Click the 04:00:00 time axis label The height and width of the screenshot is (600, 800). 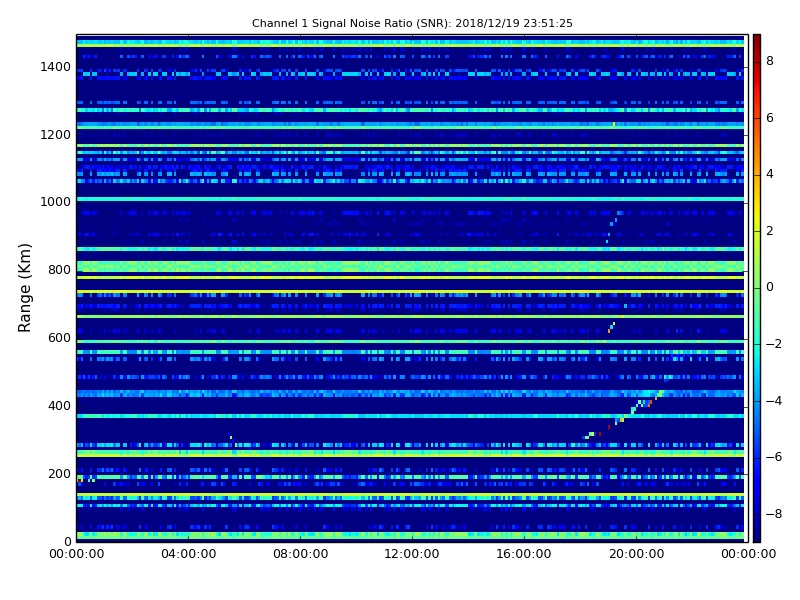click(x=189, y=554)
